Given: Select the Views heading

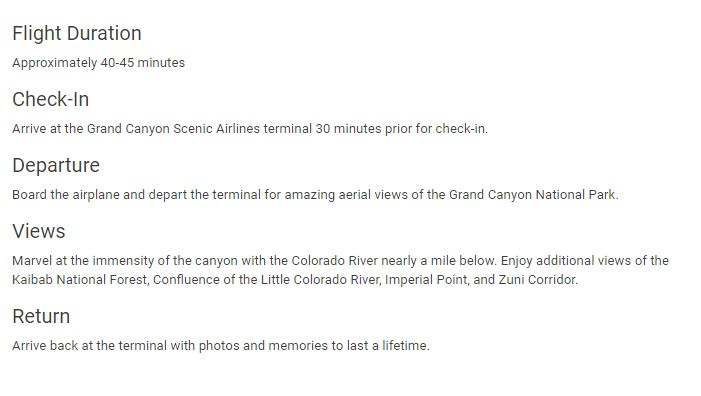Looking at the screenshot, I should tap(39, 231).
